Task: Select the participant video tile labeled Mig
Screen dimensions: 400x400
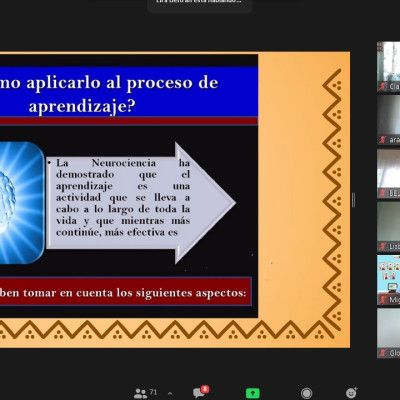Action: pyautogui.click(x=389, y=280)
